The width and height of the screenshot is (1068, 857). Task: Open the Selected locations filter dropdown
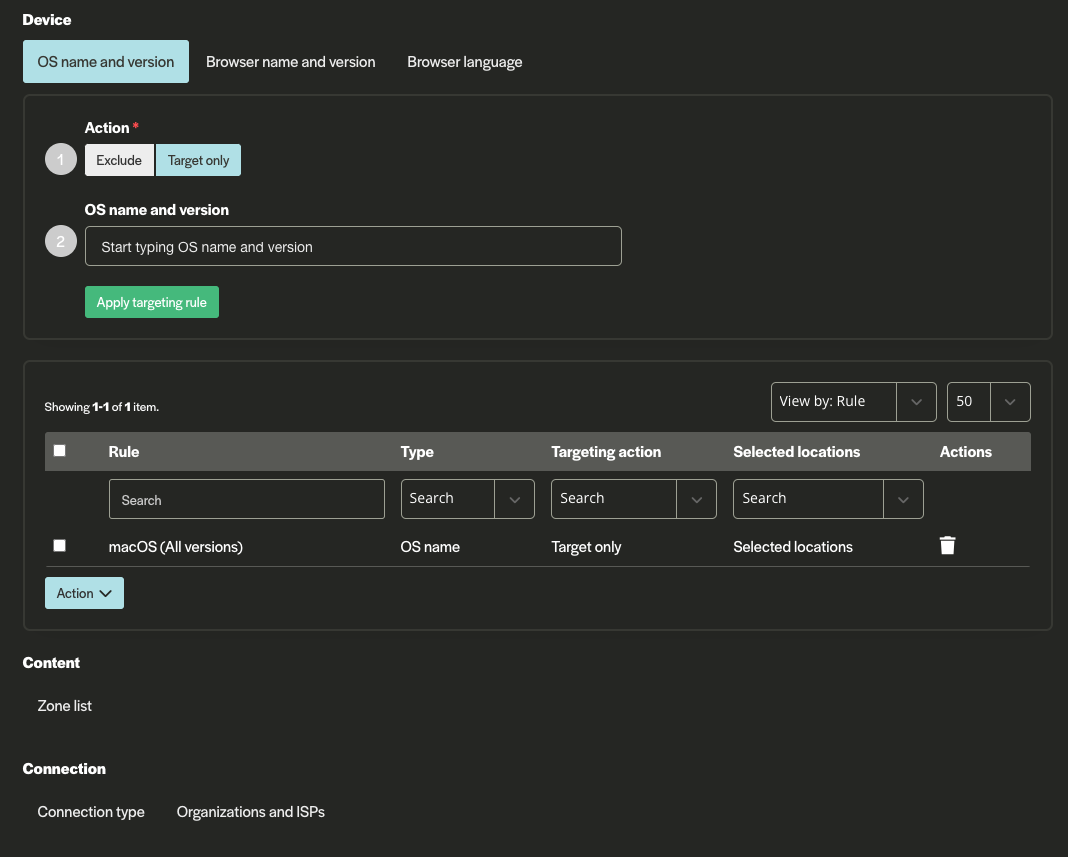coord(827,499)
